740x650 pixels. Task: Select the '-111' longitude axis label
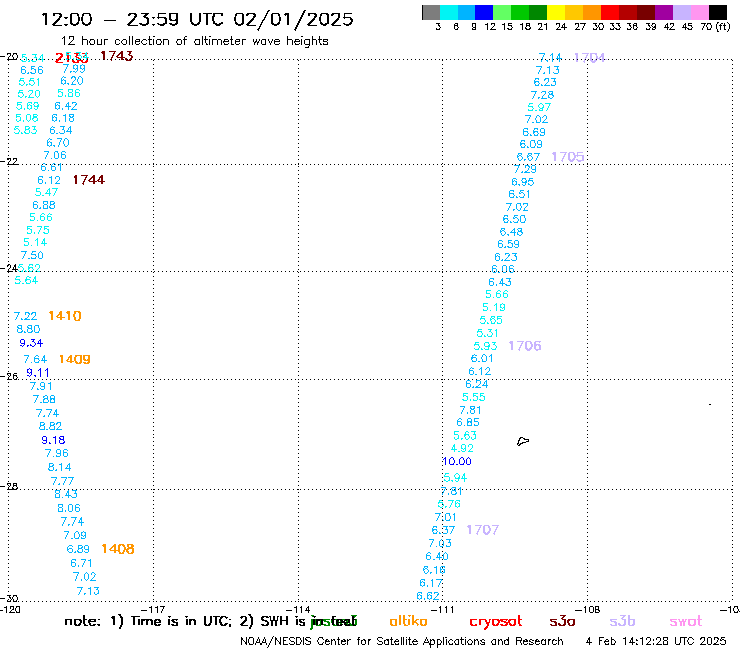point(443,609)
